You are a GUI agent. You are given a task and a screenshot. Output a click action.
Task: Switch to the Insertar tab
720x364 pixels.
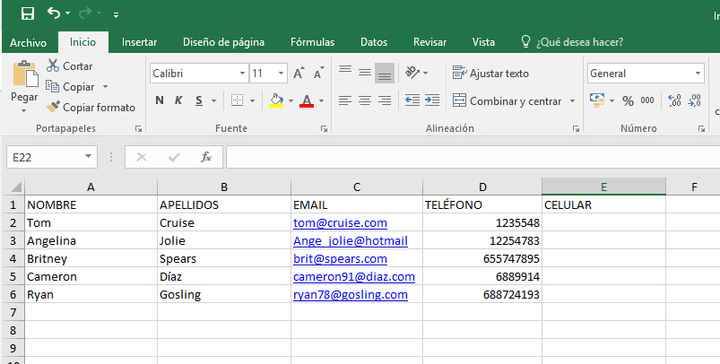pyautogui.click(x=139, y=42)
